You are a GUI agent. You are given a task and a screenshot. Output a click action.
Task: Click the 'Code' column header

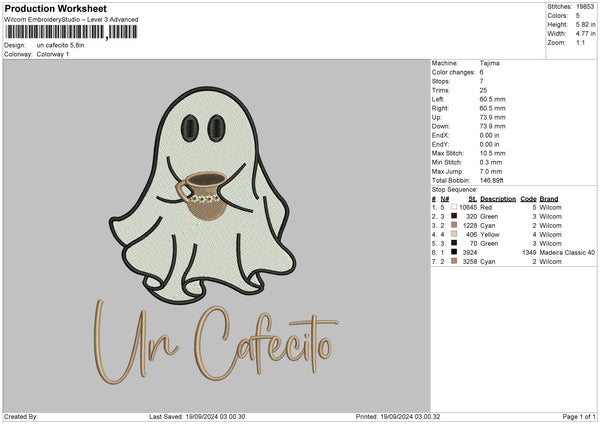[528, 199]
